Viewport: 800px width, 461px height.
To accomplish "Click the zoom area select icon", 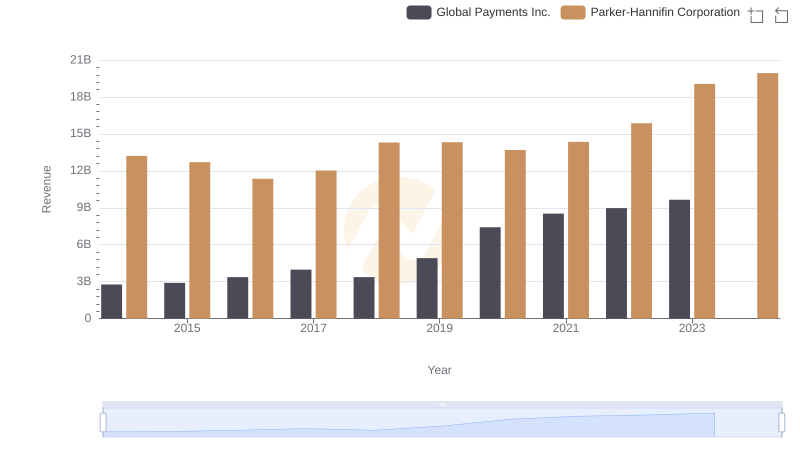I will (x=756, y=15).
